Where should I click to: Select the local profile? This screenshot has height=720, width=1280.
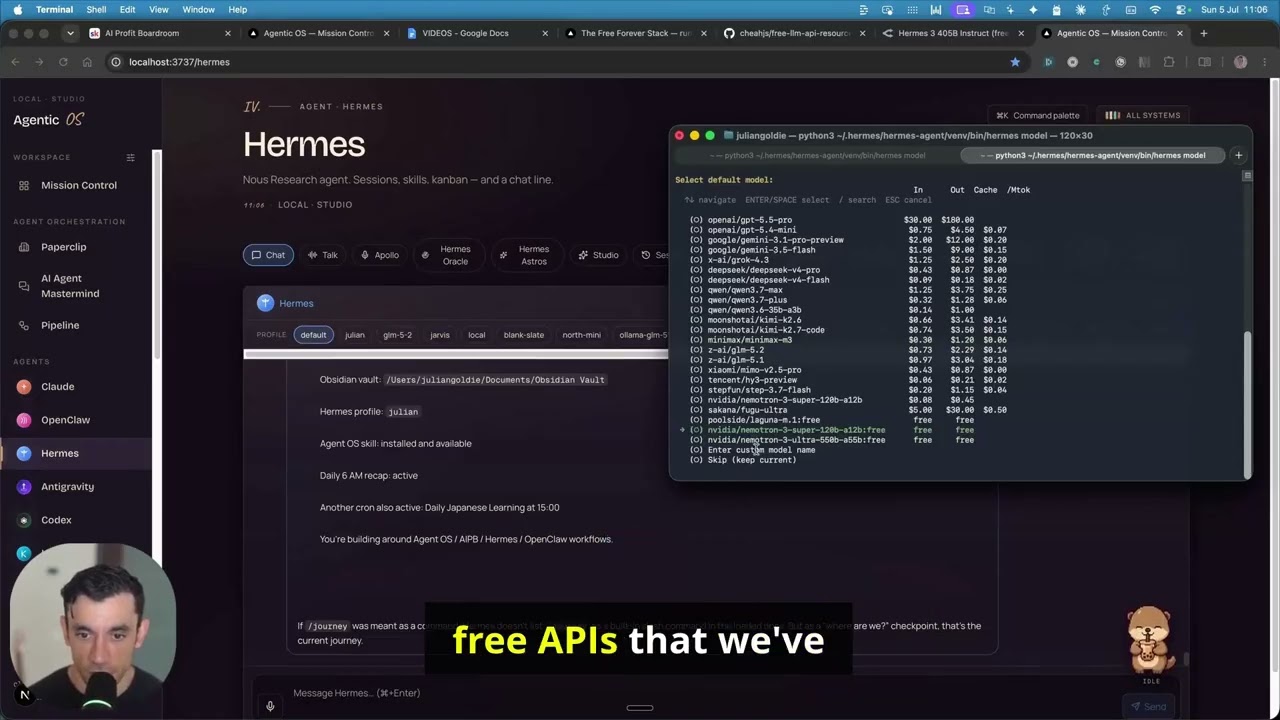(x=476, y=335)
